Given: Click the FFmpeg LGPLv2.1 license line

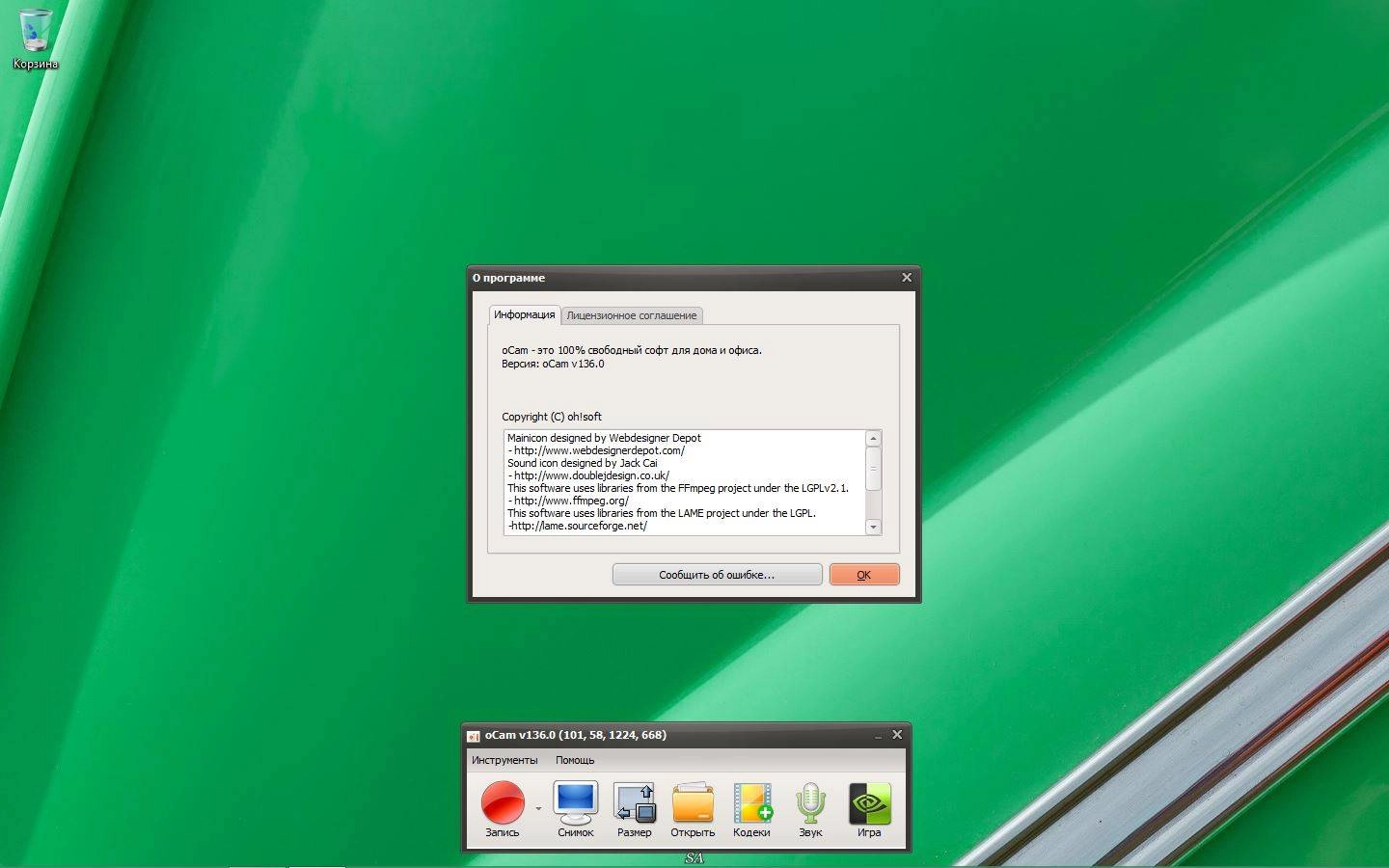Looking at the screenshot, I should coord(678,488).
